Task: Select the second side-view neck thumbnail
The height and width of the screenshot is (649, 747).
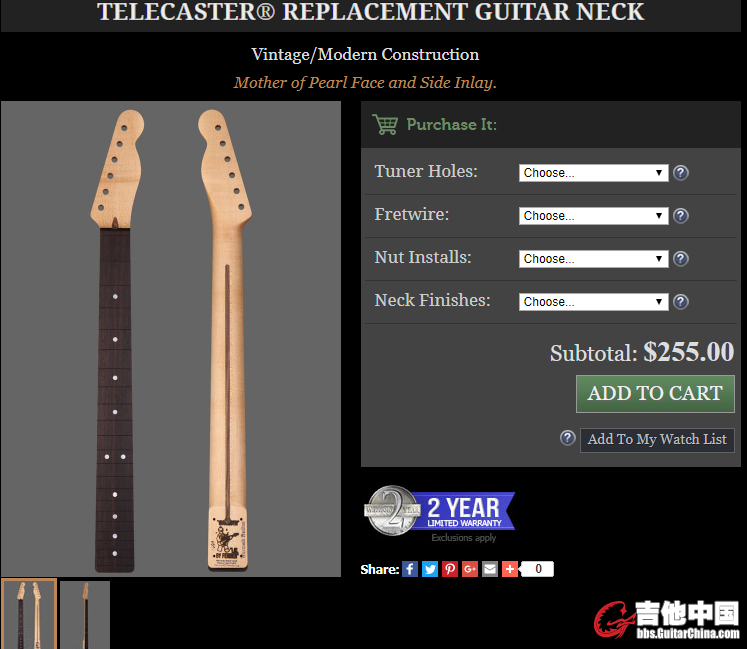Action: [x=85, y=615]
